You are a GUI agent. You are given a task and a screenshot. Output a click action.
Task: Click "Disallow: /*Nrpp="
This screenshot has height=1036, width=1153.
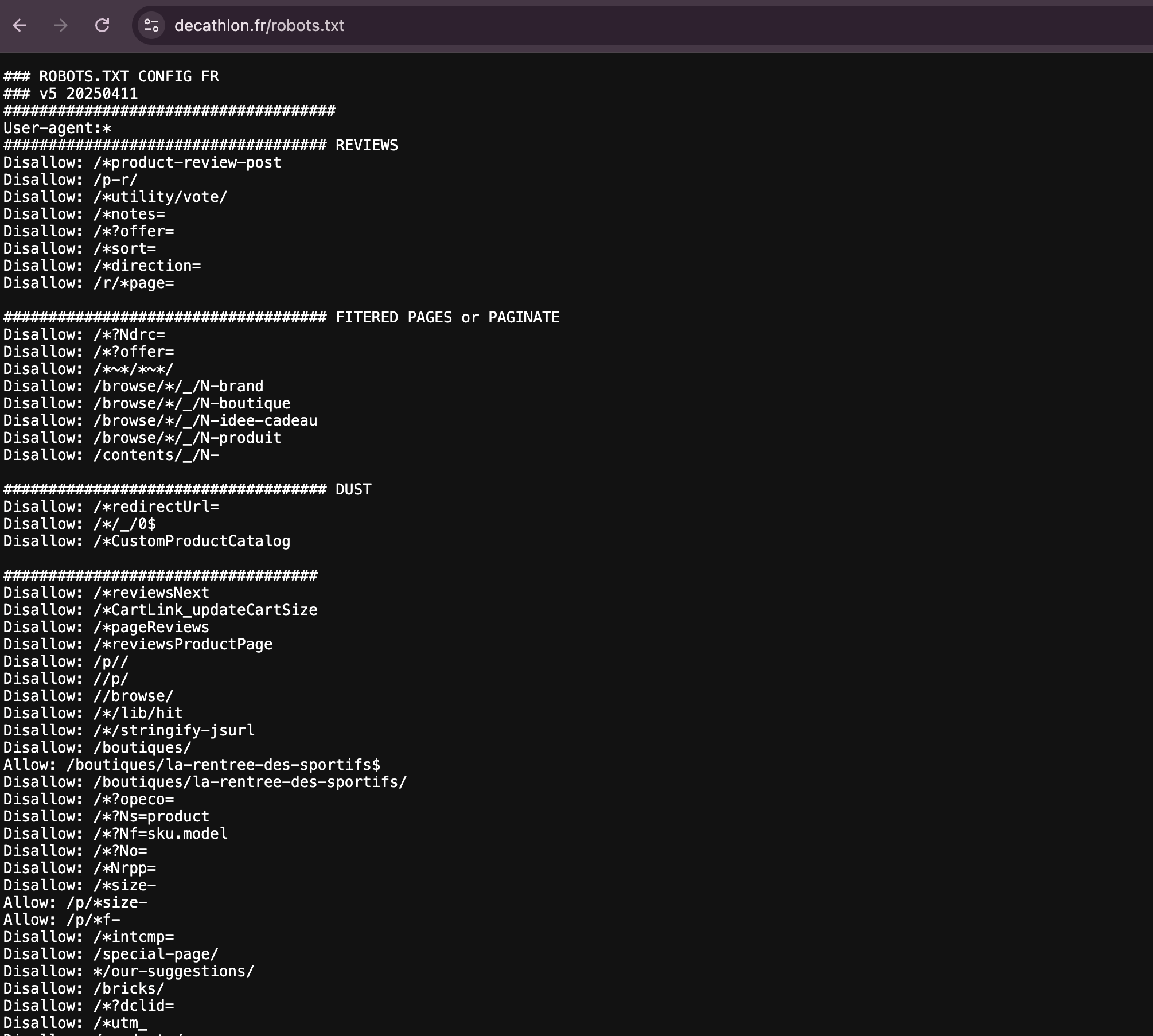(80, 868)
